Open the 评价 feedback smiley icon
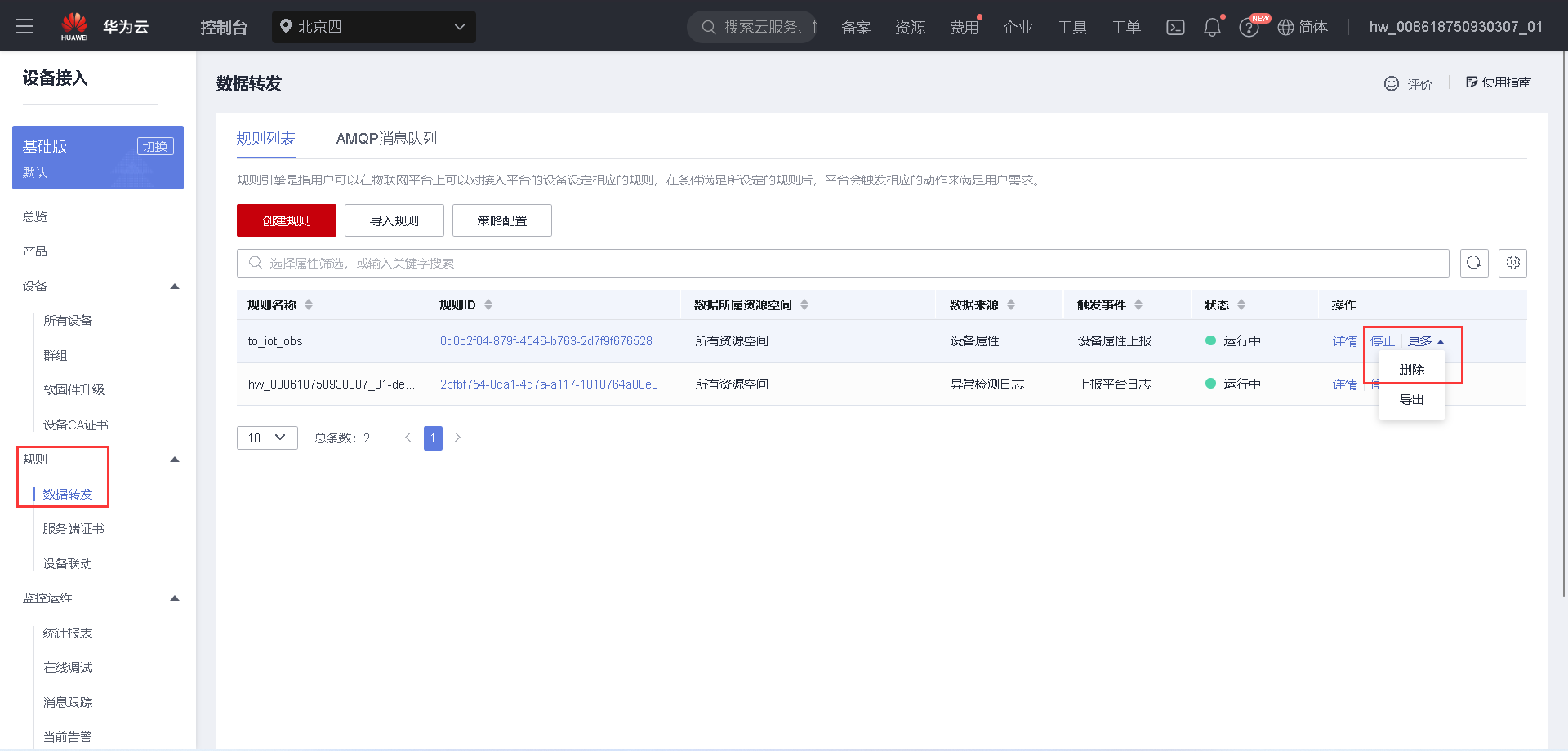Image resolution: width=1568 pixels, height=751 pixels. [x=1391, y=83]
